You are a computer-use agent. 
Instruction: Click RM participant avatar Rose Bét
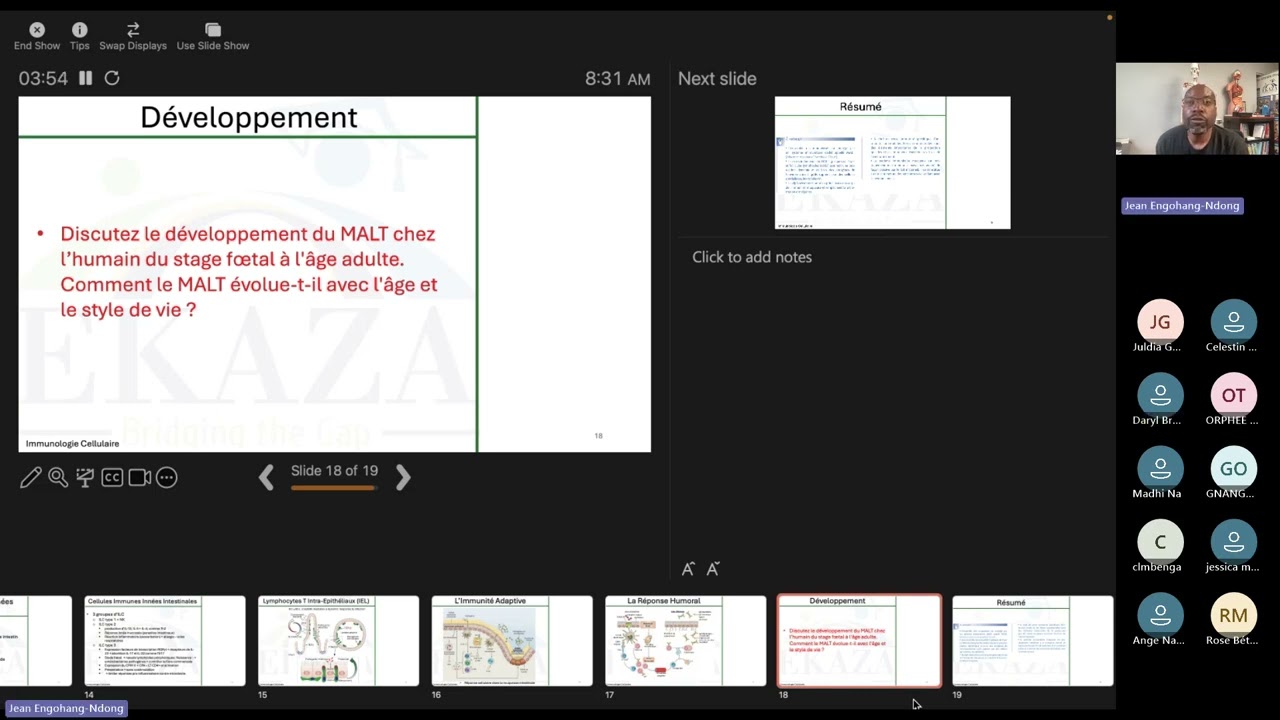pyautogui.click(x=1233, y=615)
